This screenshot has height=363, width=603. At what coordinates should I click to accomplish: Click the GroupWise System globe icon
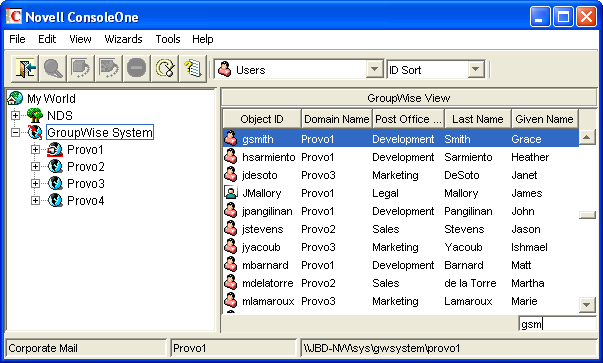35,132
